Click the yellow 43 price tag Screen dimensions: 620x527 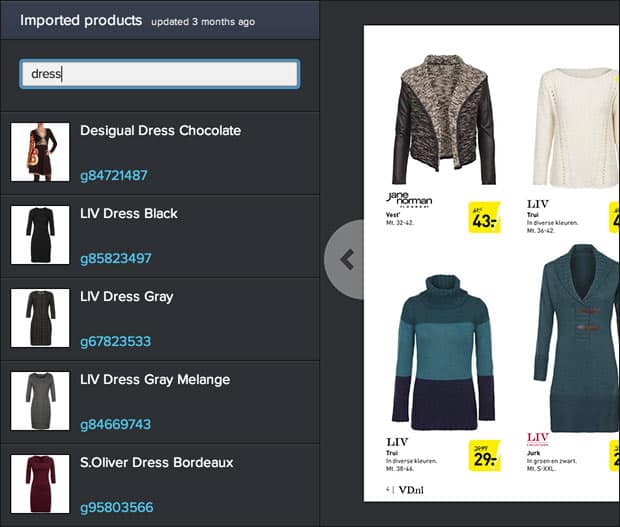pyautogui.click(x=484, y=216)
